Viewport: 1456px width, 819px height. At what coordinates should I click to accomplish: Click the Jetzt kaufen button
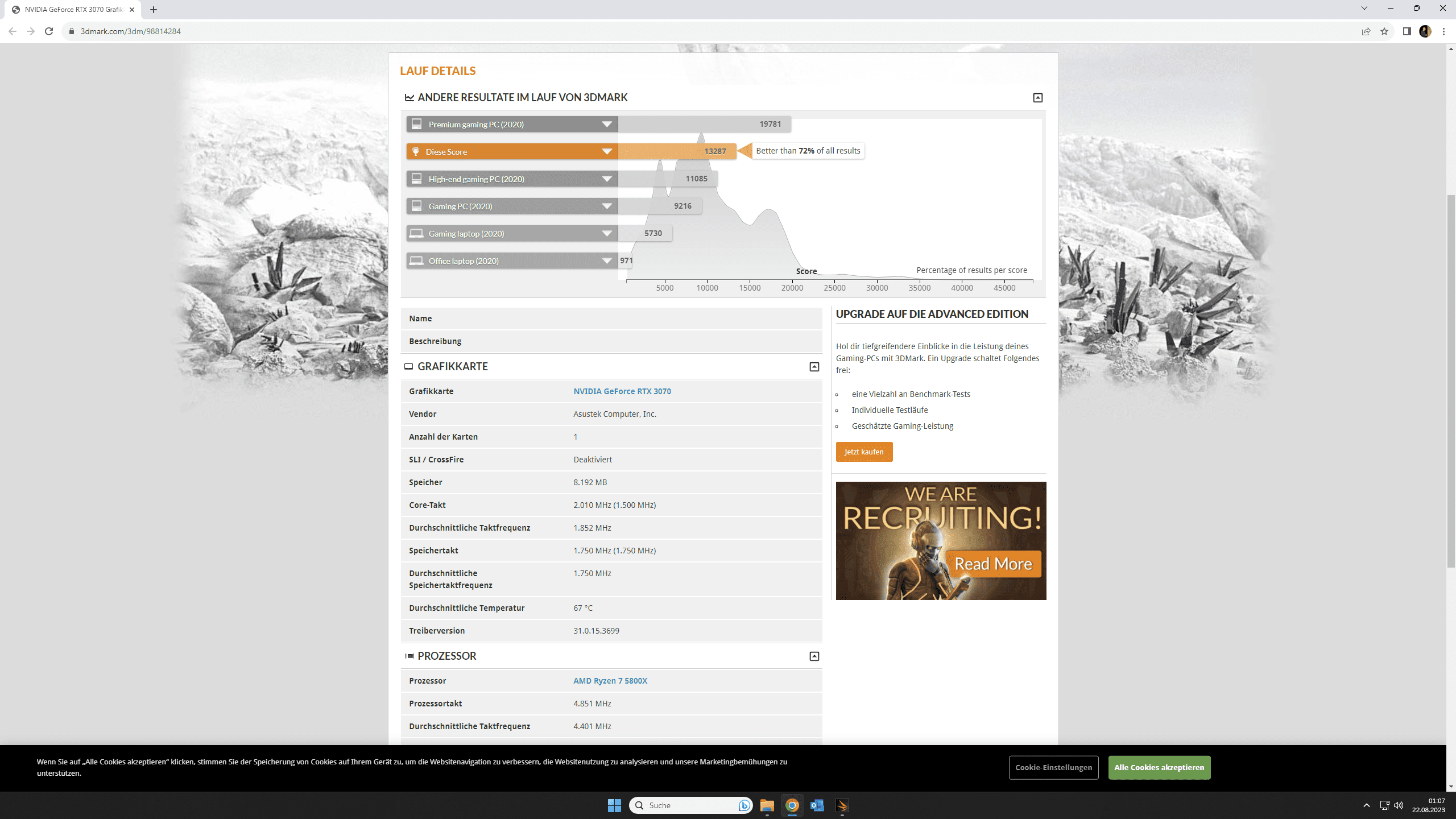click(x=863, y=452)
